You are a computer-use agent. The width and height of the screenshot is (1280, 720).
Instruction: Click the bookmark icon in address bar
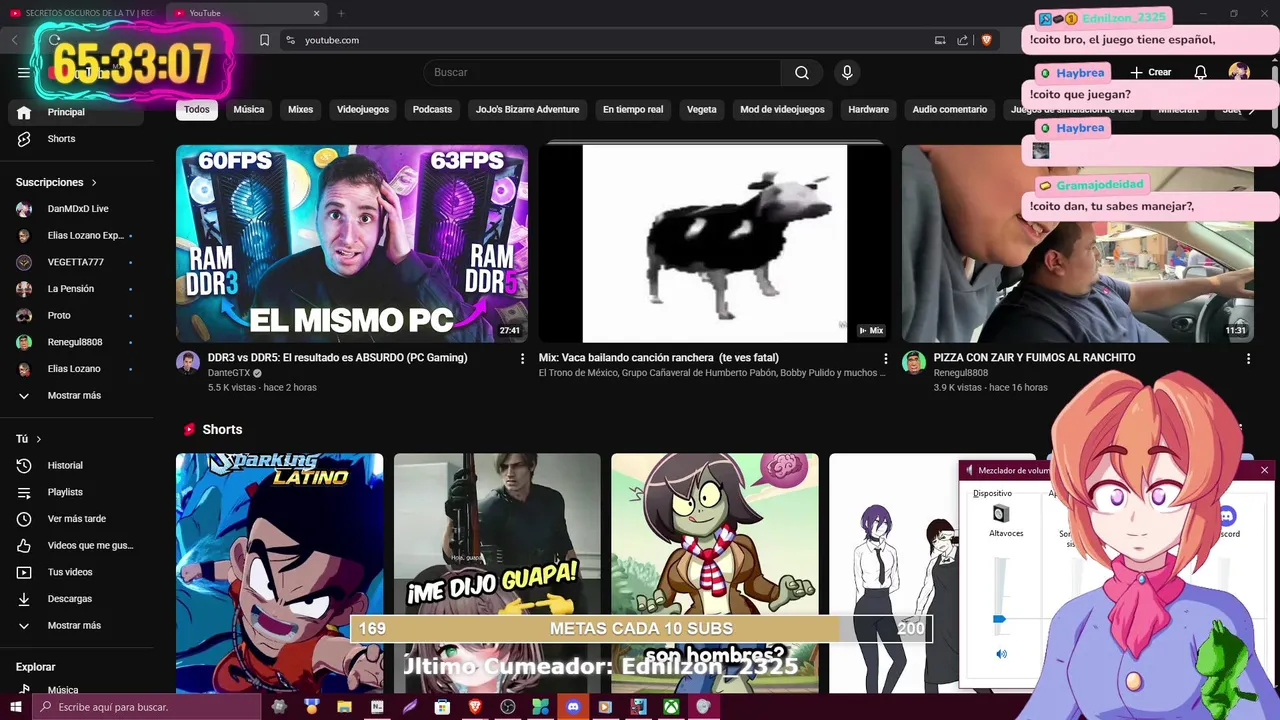(264, 40)
